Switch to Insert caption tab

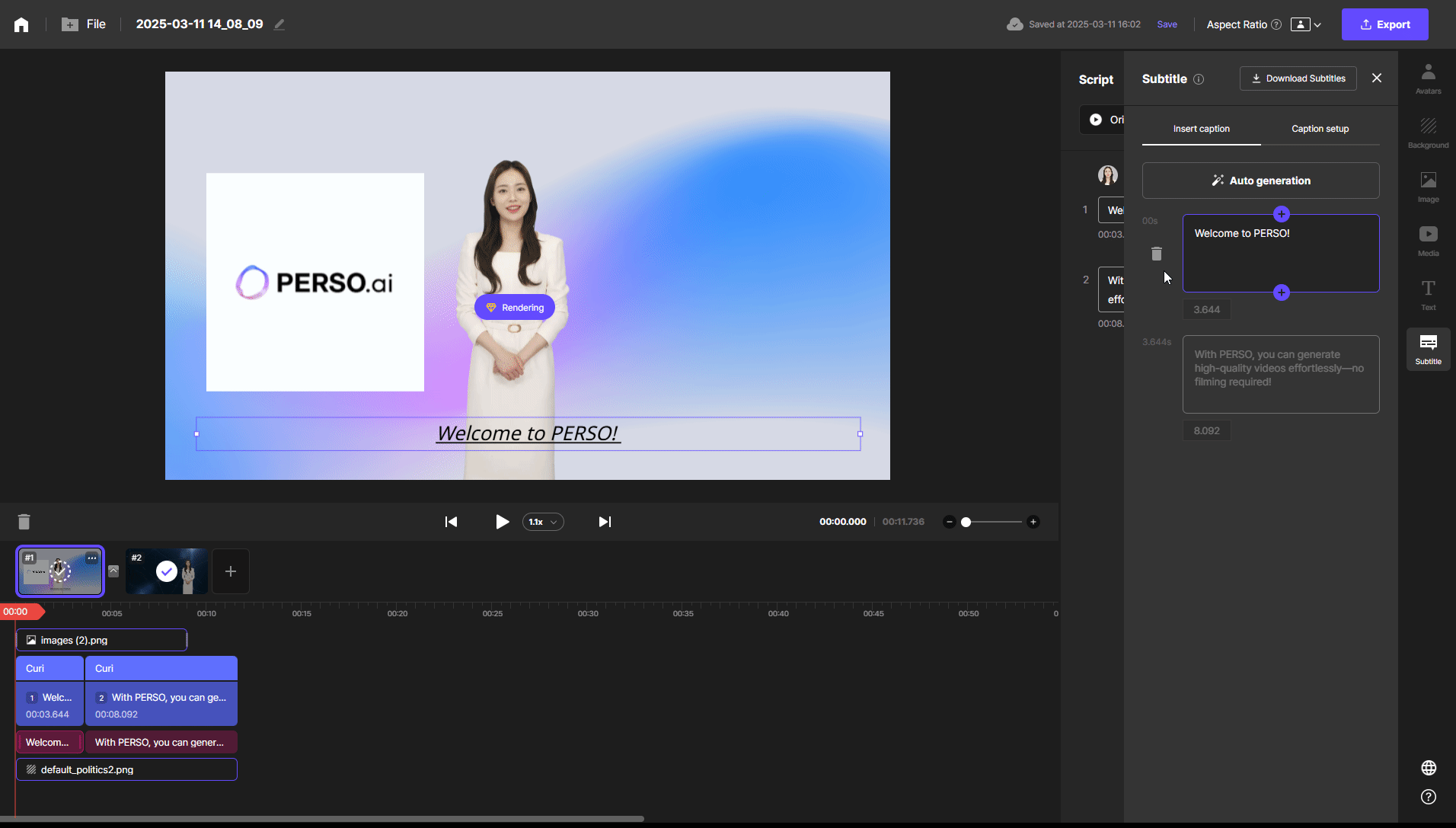(1201, 129)
